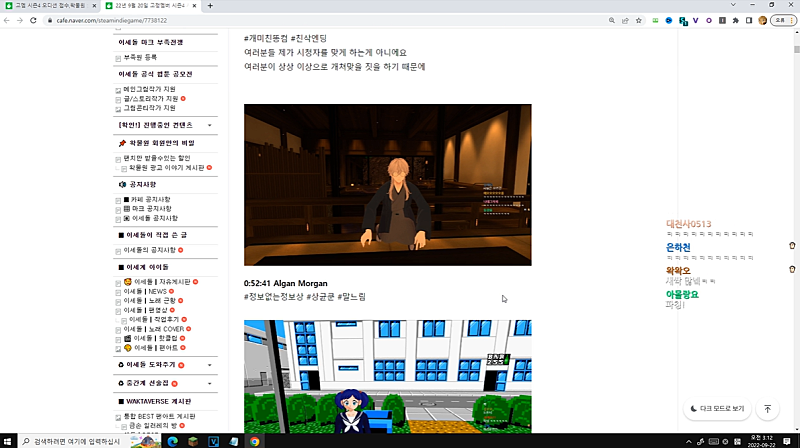Click the browser back arrow
Screen dimensions: 800x448
[7, 20]
